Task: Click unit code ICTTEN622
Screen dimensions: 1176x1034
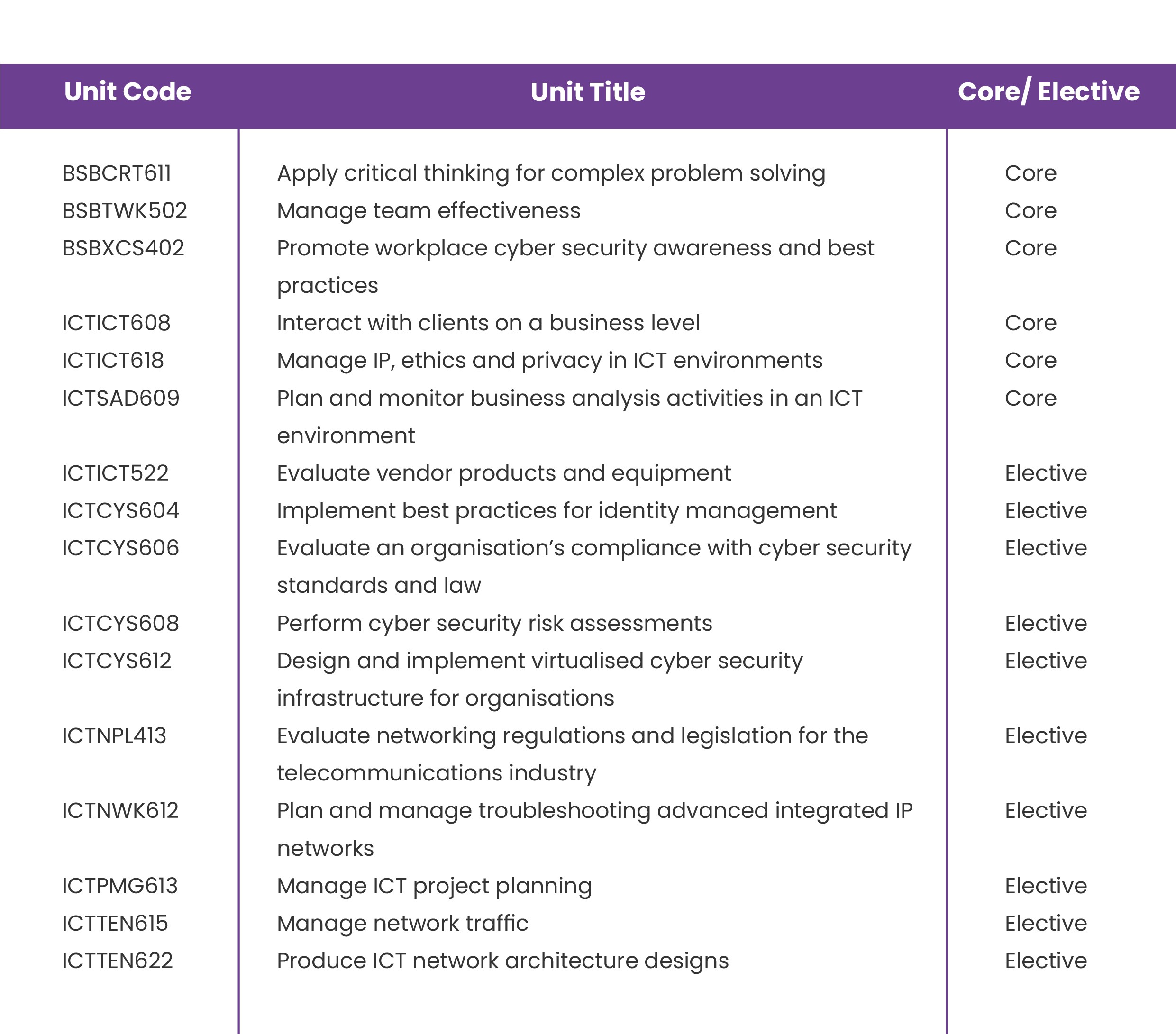Action: pyautogui.click(x=118, y=961)
